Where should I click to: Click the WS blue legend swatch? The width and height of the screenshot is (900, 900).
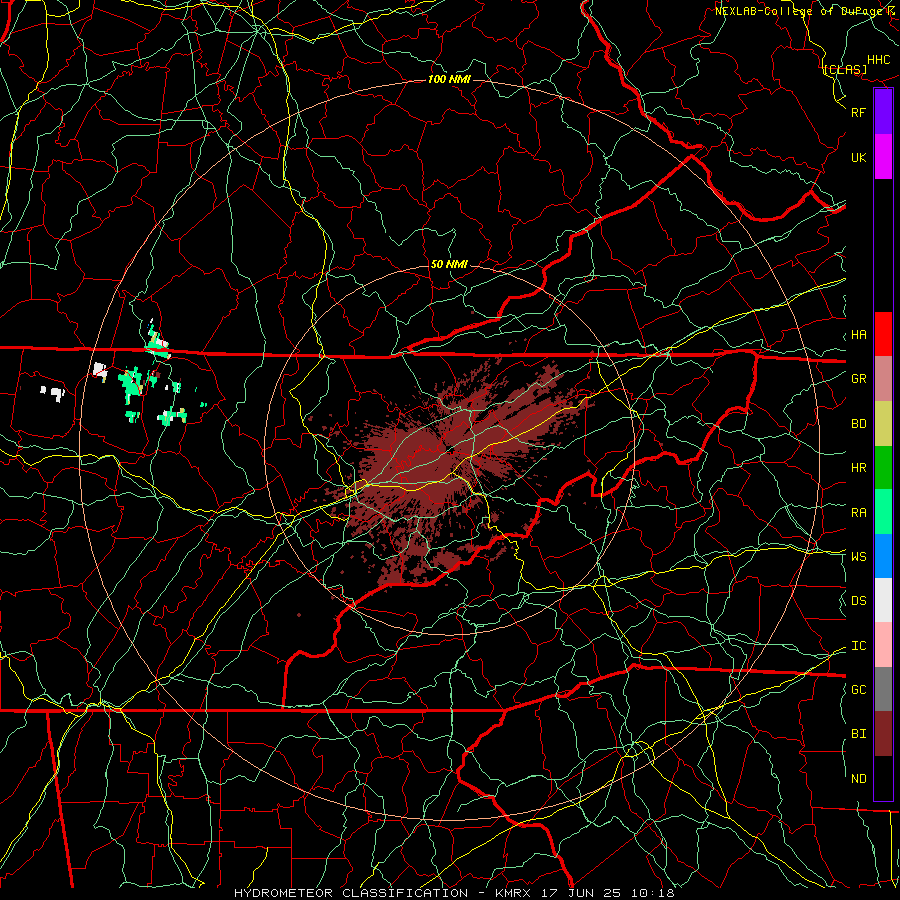click(883, 556)
